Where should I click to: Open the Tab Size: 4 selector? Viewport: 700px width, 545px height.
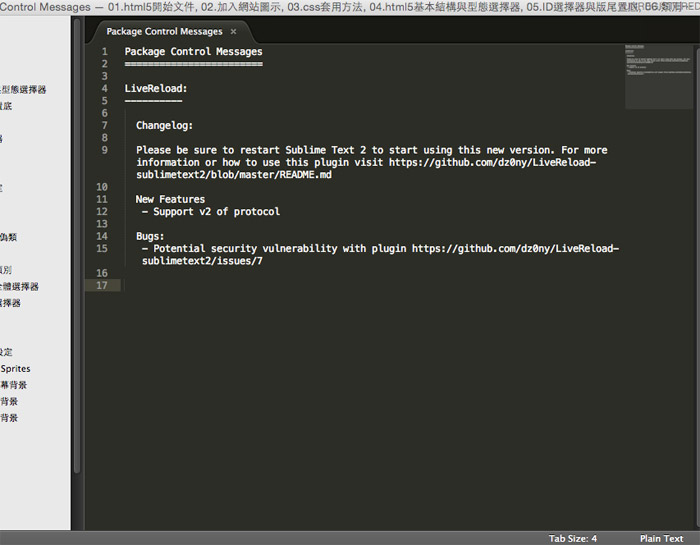[x=573, y=538]
